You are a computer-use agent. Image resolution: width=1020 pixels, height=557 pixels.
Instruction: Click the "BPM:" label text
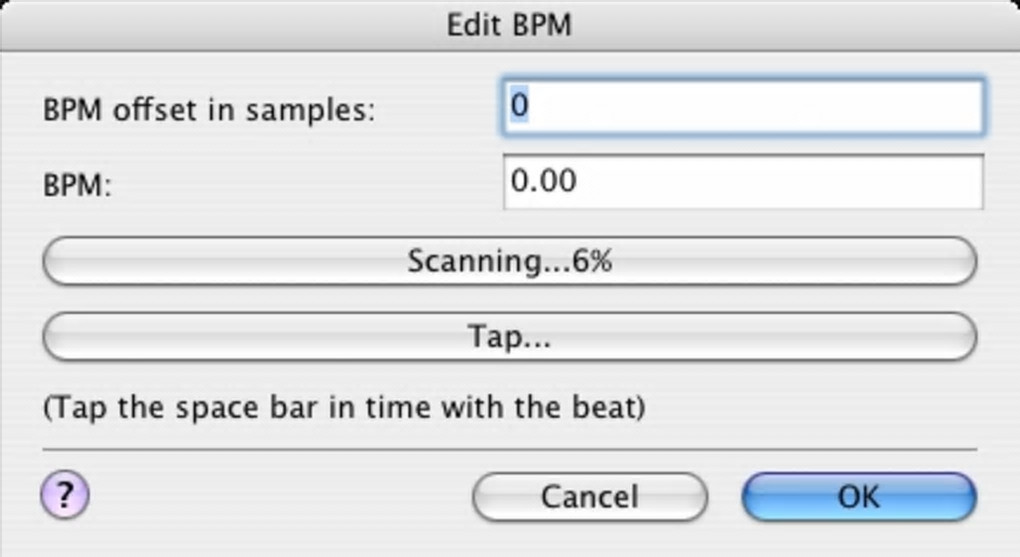click(76, 186)
